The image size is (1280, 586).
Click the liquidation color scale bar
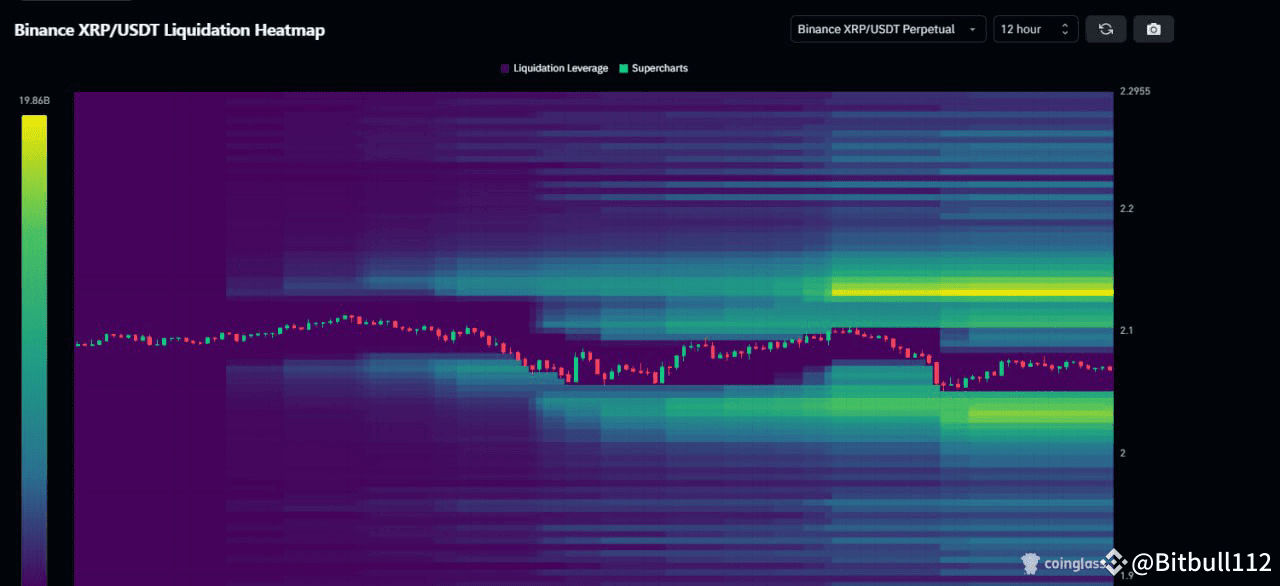coord(34,350)
